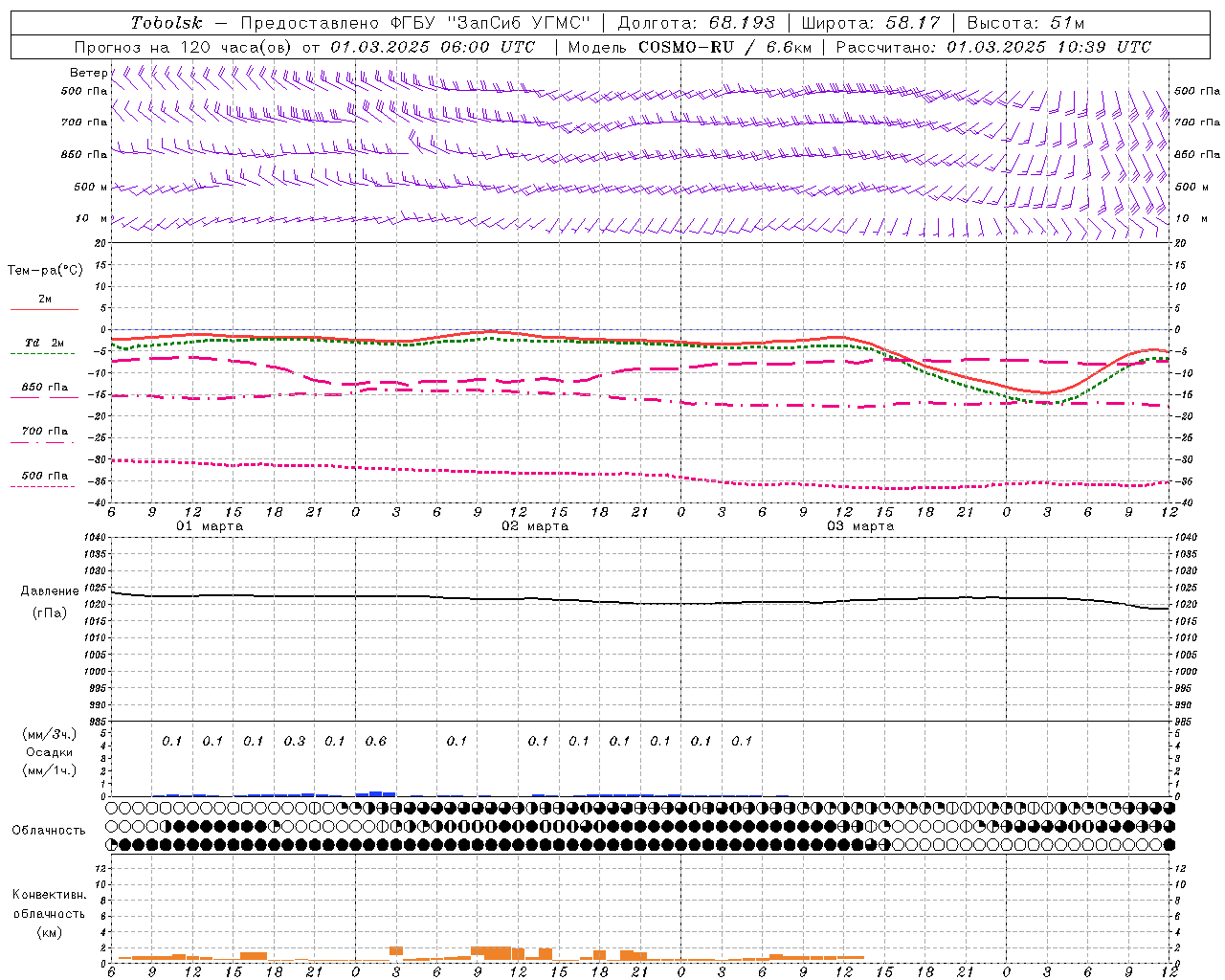Click the 2м temperature legend entry
This screenshot has width=1225, height=980.
coord(45,299)
